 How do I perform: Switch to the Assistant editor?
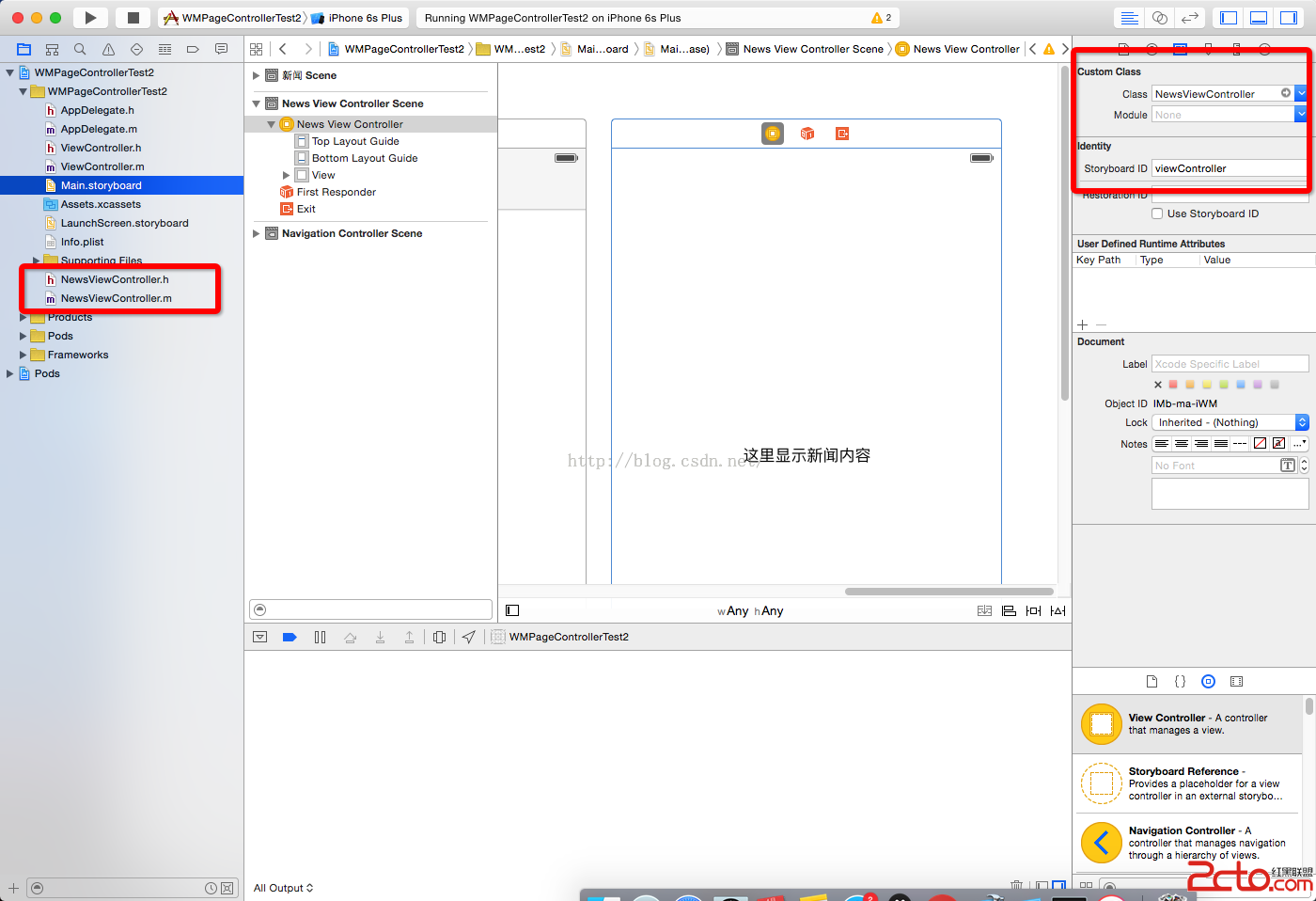click(1160, 18)
